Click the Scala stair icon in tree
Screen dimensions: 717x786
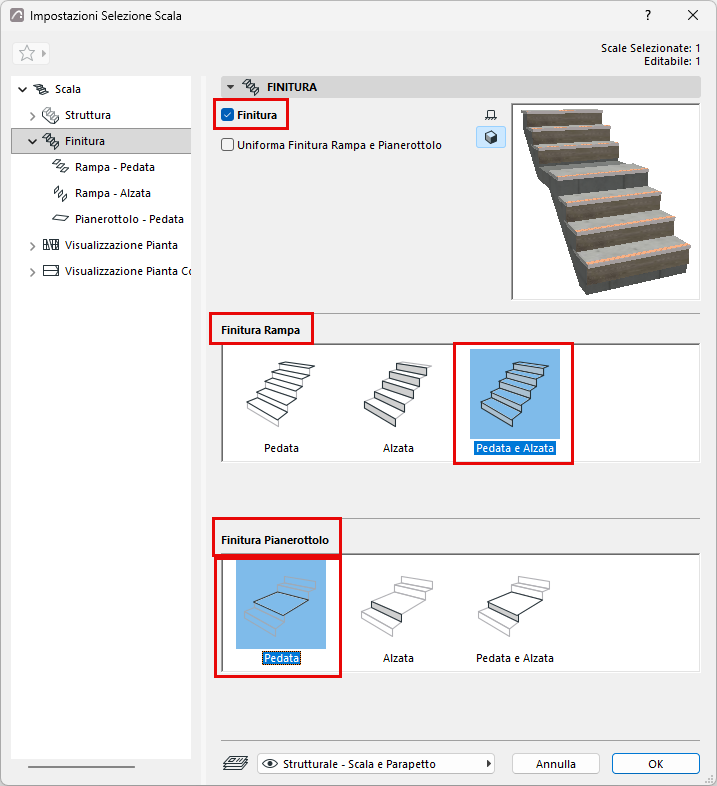41,89
